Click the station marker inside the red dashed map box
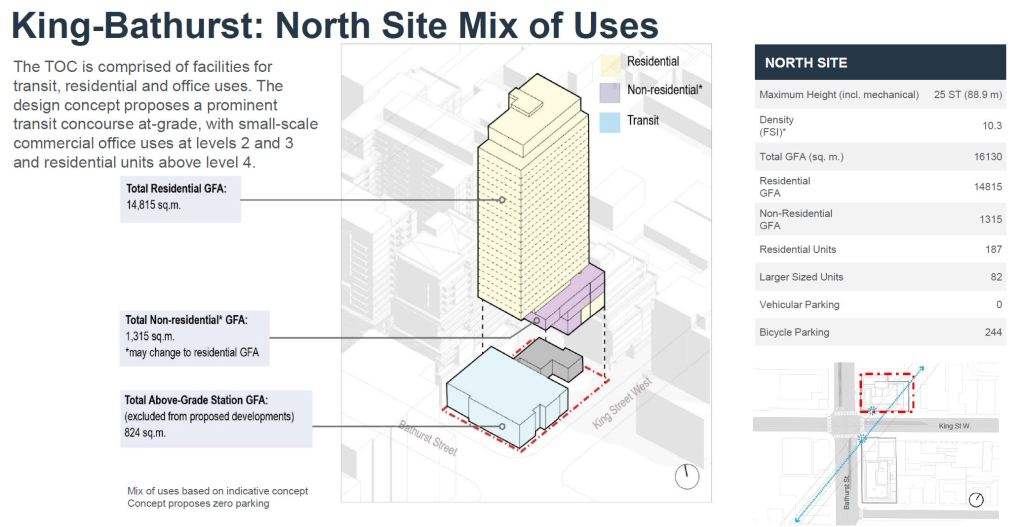This screenshot has height=527, width=1024. coord(874,411)
